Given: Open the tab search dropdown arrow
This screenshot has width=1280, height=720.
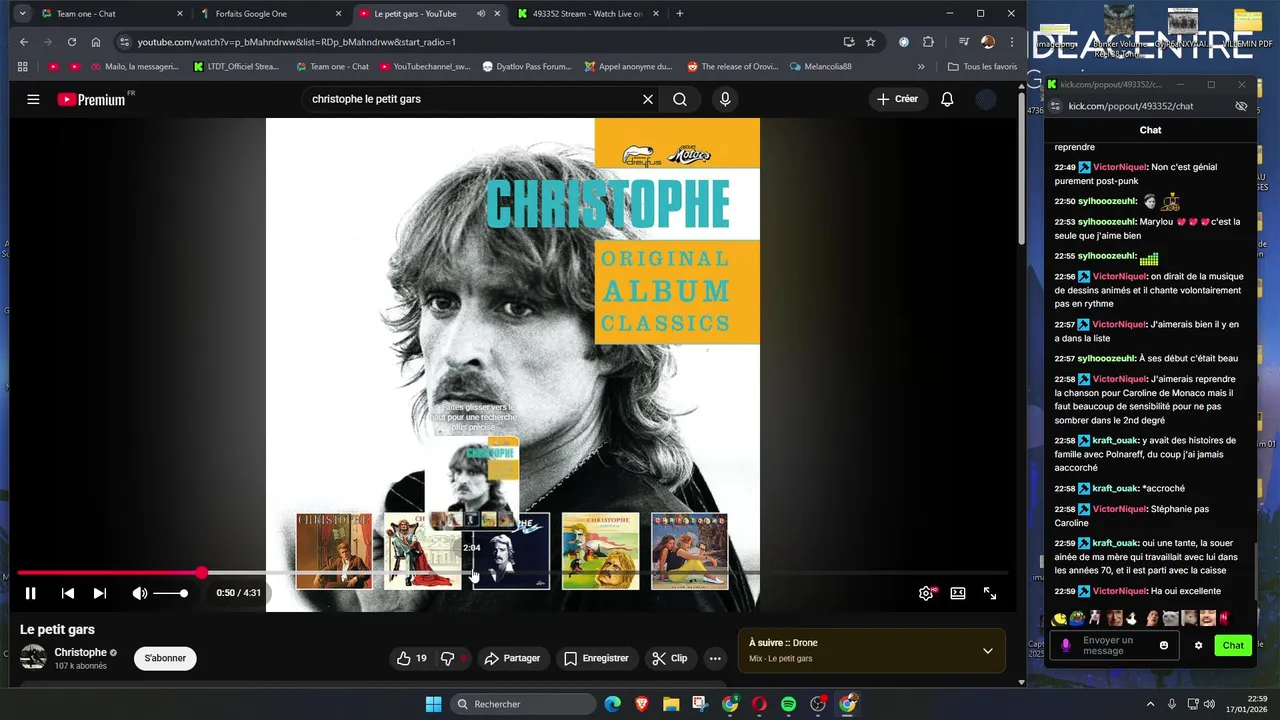Looking at the screenshot, I should (x=22, y=14).
